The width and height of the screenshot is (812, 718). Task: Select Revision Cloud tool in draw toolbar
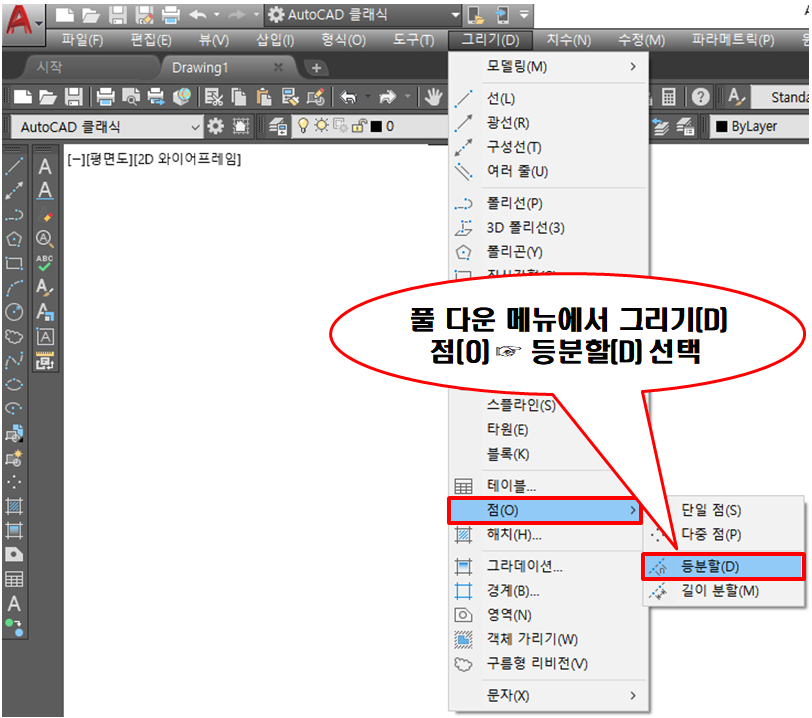[14, 337]
